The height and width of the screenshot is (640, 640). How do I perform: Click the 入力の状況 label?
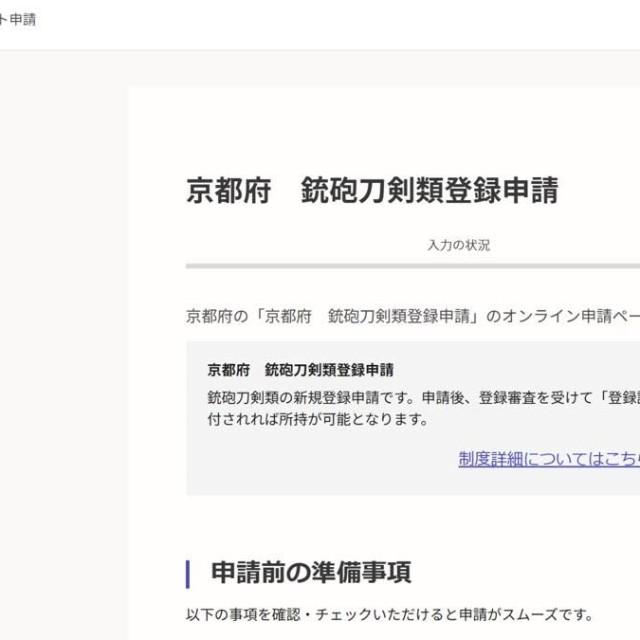coord(459,245)
